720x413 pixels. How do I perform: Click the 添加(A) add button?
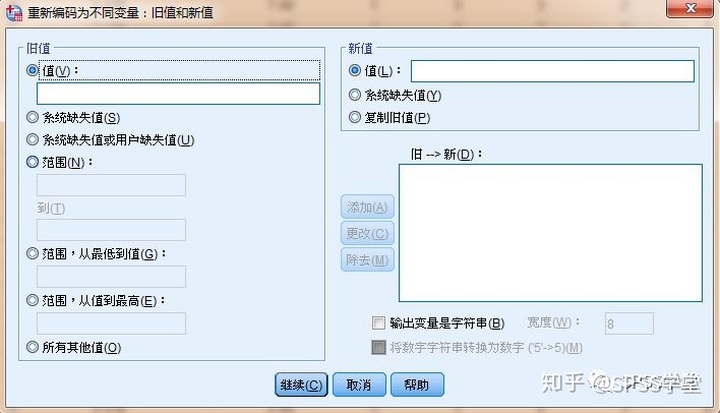[367, 207]
